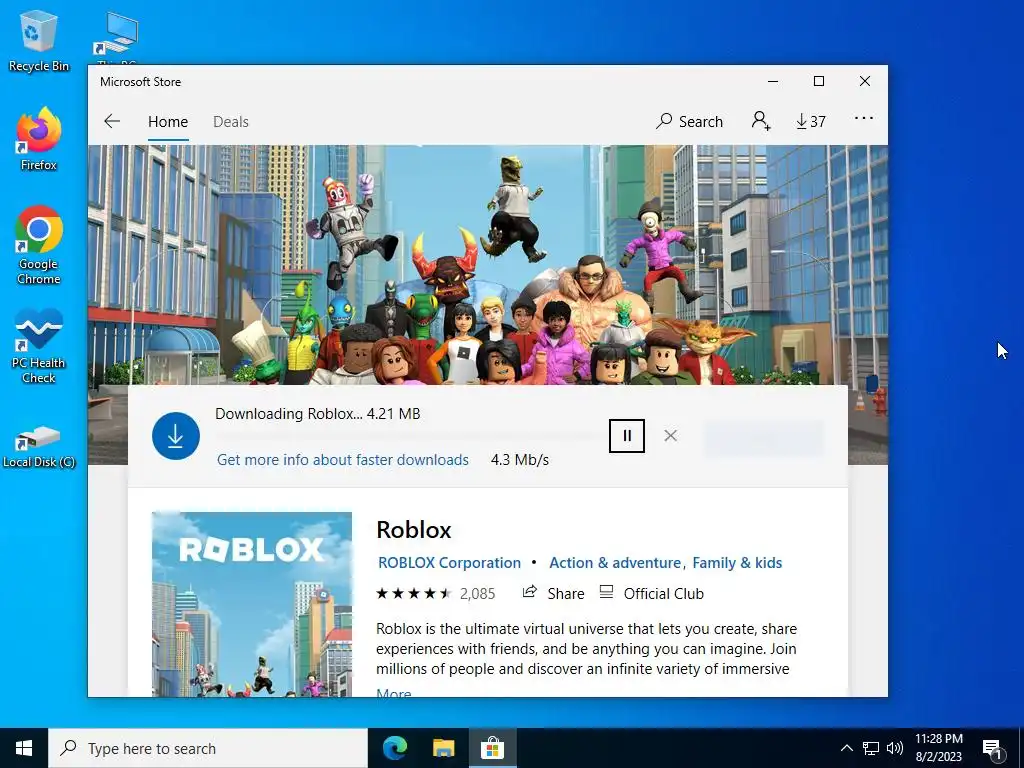Click the 4.3 Mb/s download speed
The width and height of the screenshot is (1024, 768).
520,460
